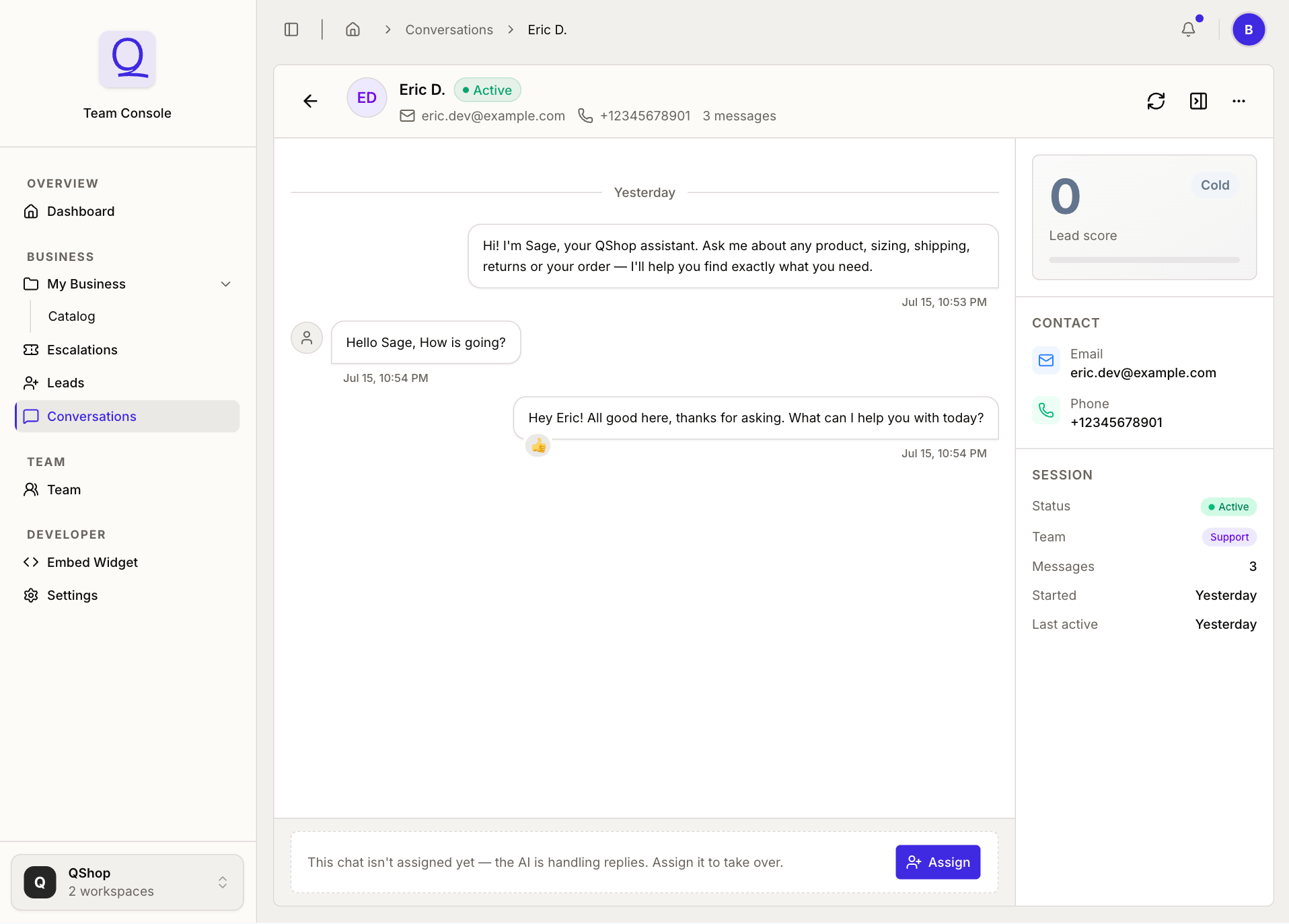Click the Active status badge in header

(x=487, y=90)
